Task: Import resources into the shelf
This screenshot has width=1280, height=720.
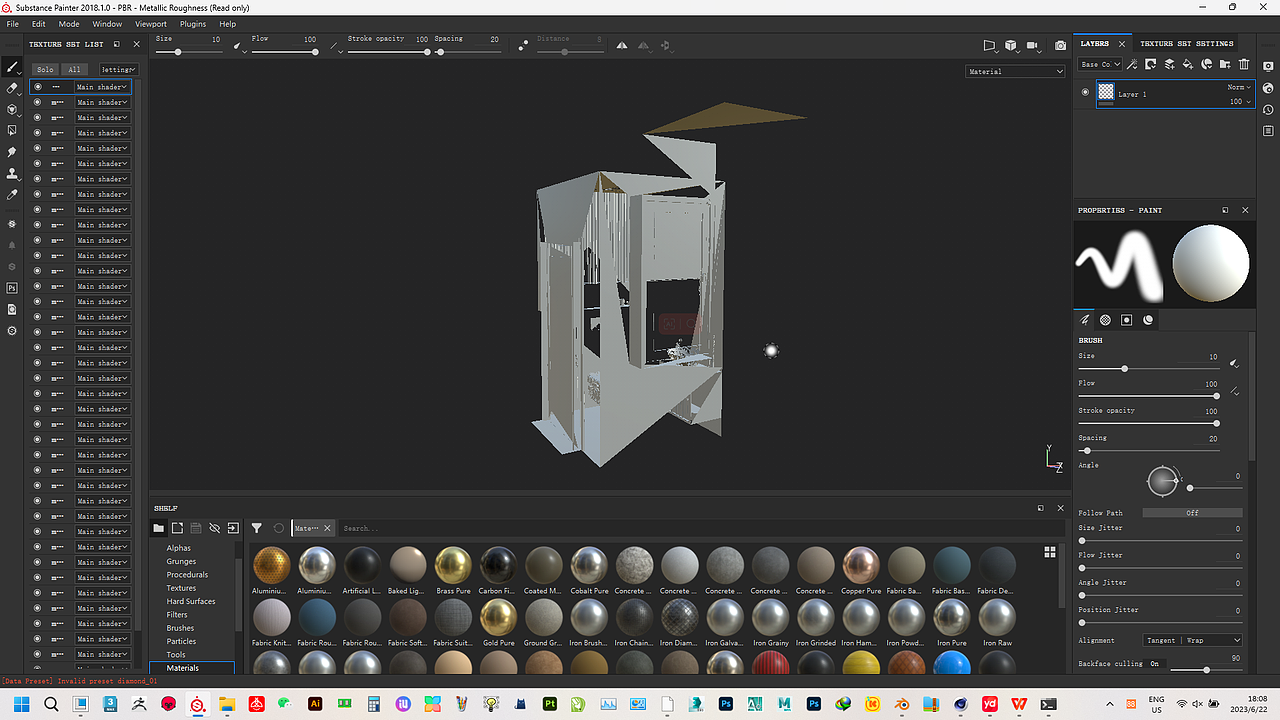Action: point(233,528)
